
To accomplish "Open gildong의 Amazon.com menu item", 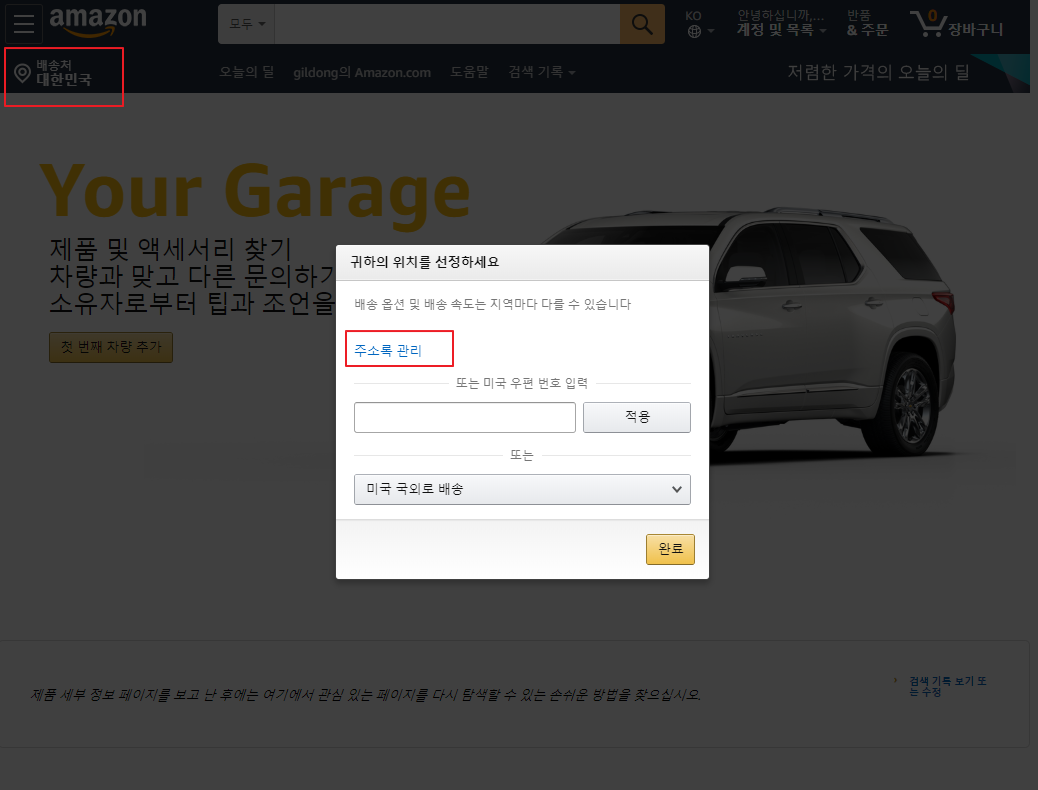I will (362, 73).
